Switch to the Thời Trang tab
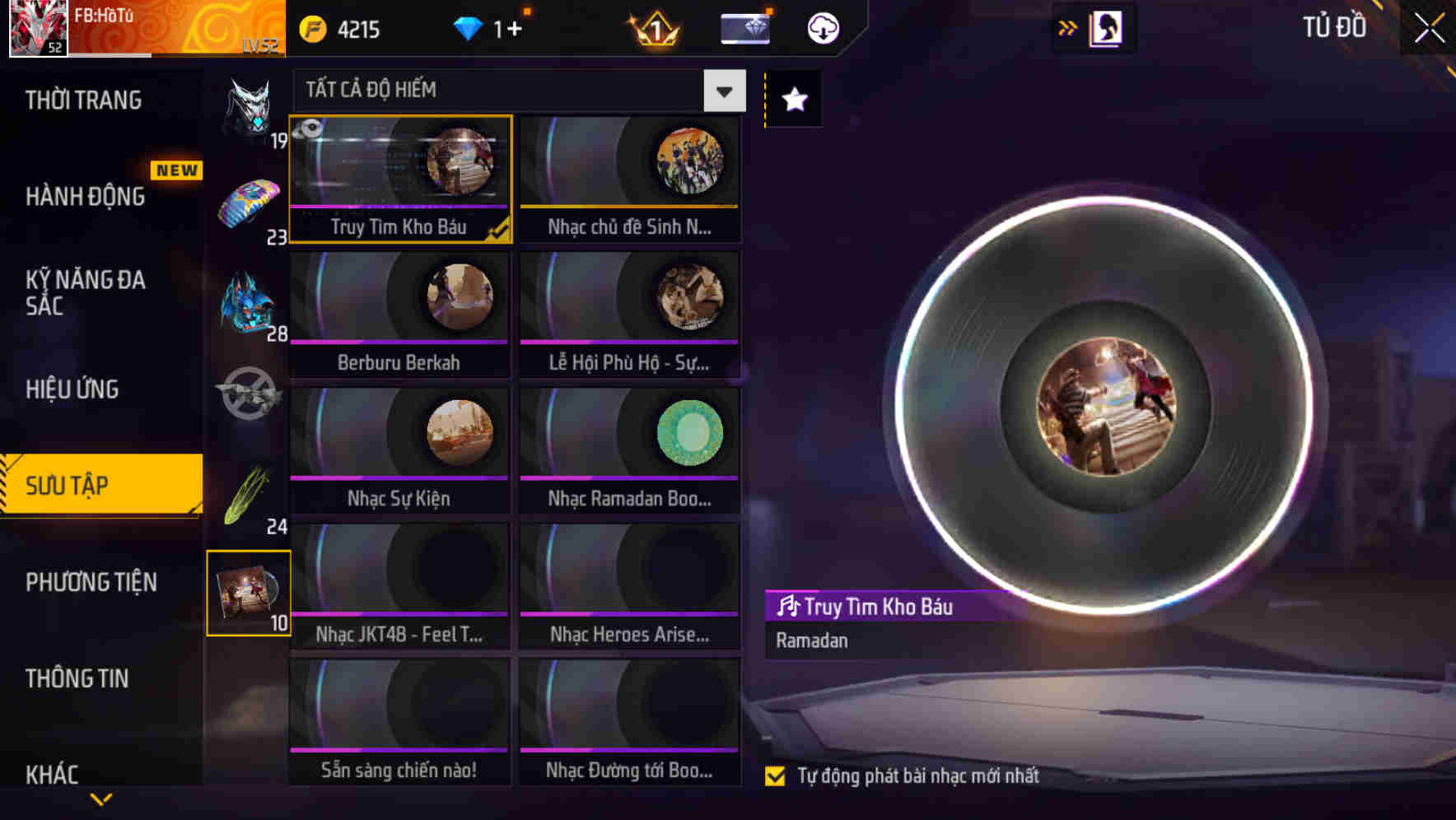The image size is (1456, 820). click(83, 100)
